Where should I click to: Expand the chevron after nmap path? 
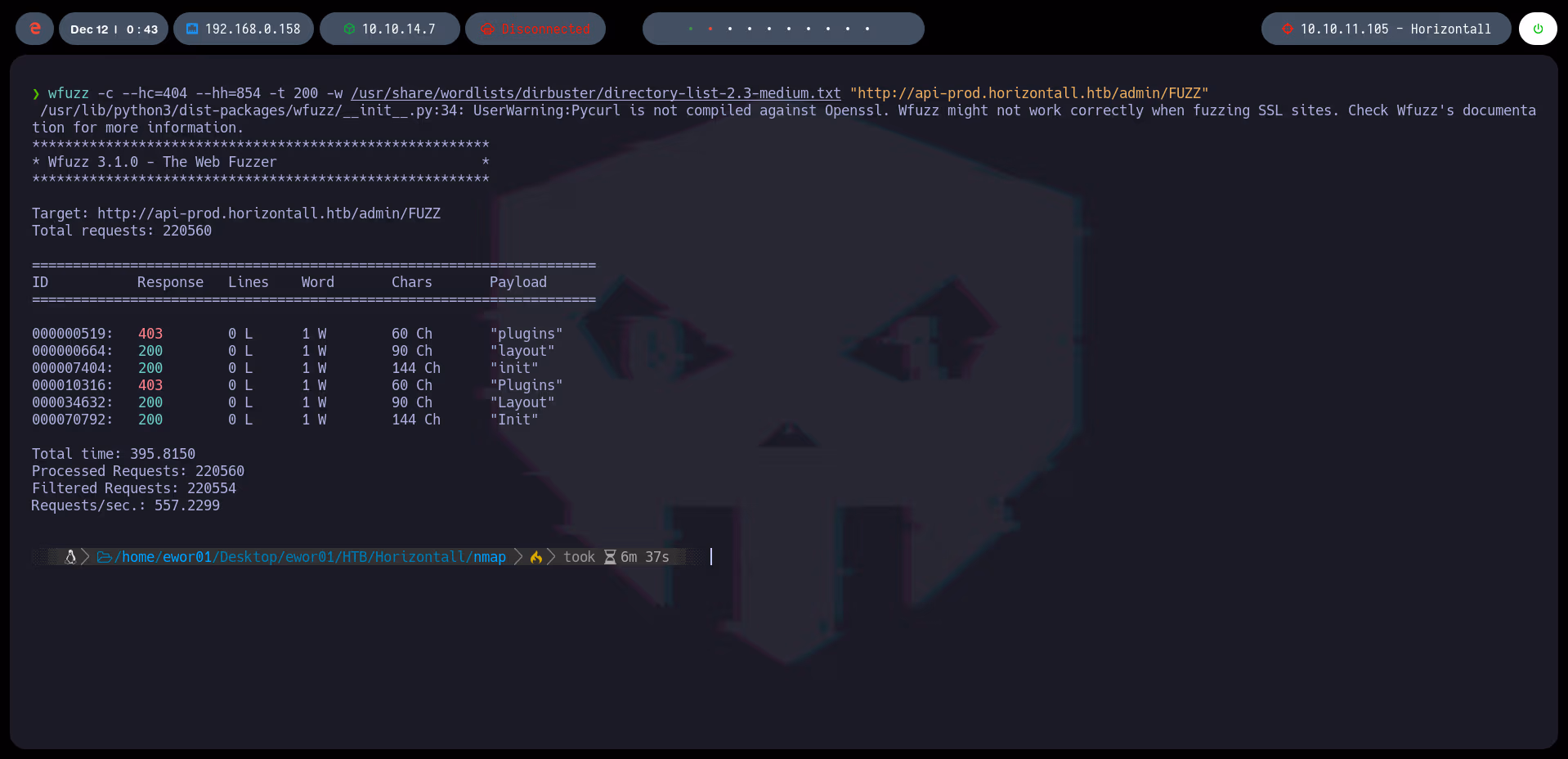517,557
